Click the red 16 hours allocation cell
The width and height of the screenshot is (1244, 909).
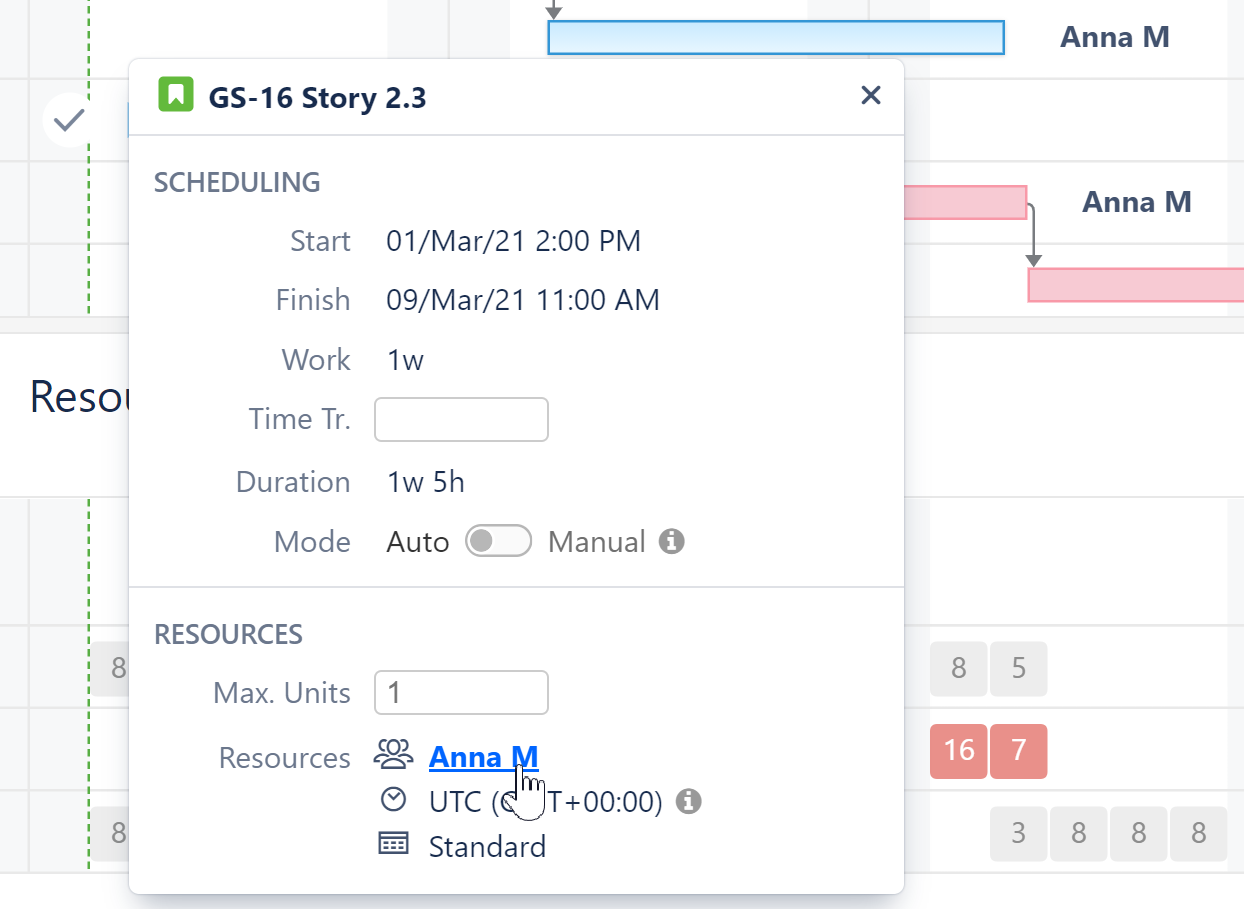pyautogui.click(x=958, y=751)
